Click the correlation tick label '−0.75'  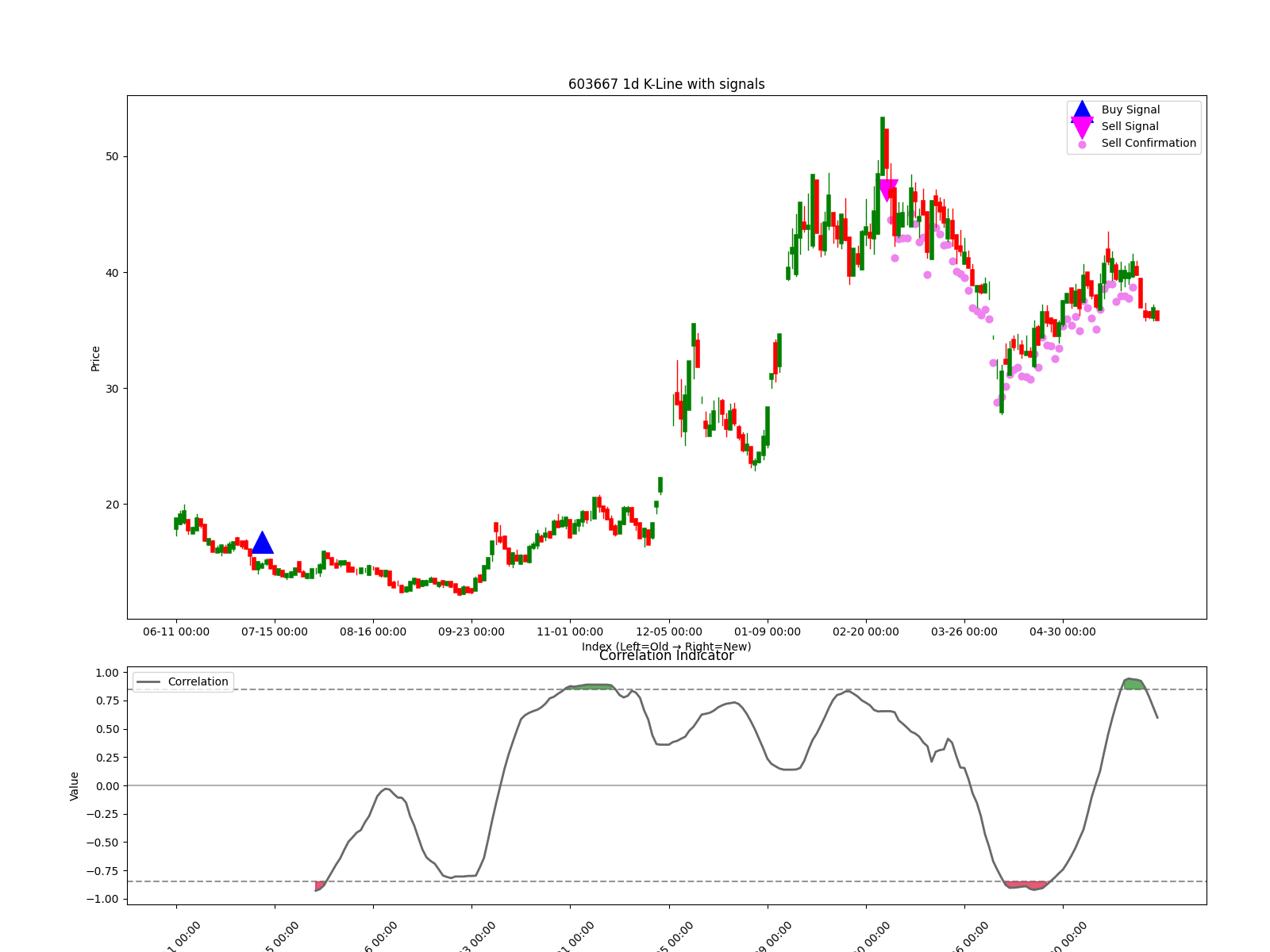(102, 870)
